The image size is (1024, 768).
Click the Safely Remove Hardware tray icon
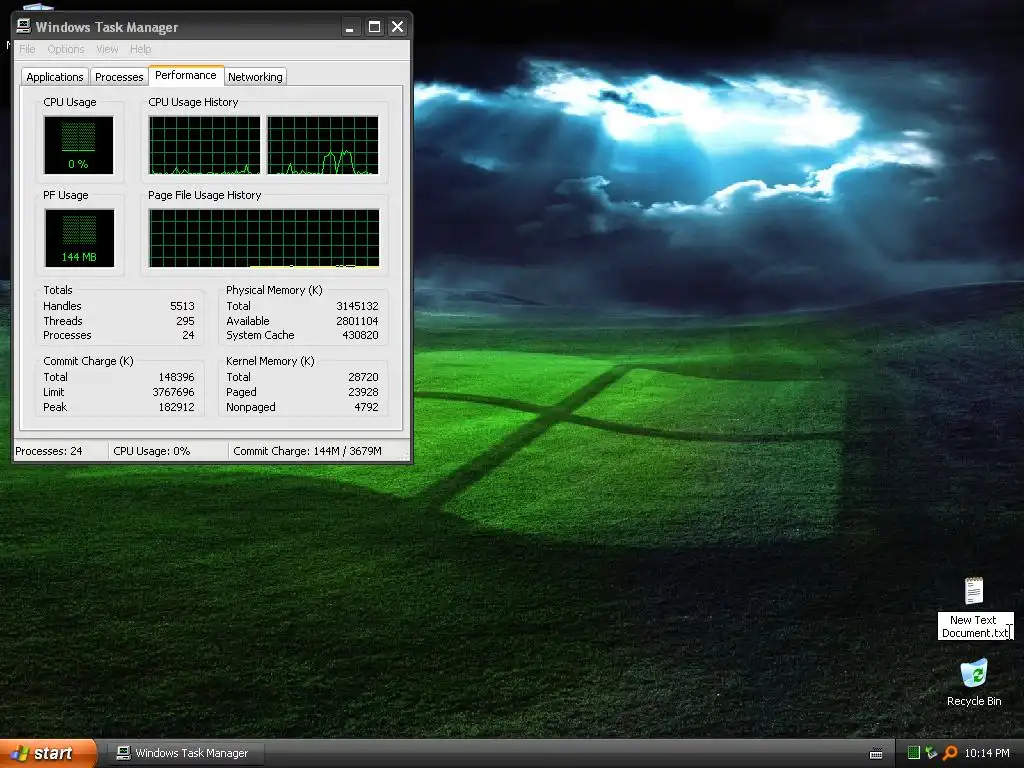931,753
